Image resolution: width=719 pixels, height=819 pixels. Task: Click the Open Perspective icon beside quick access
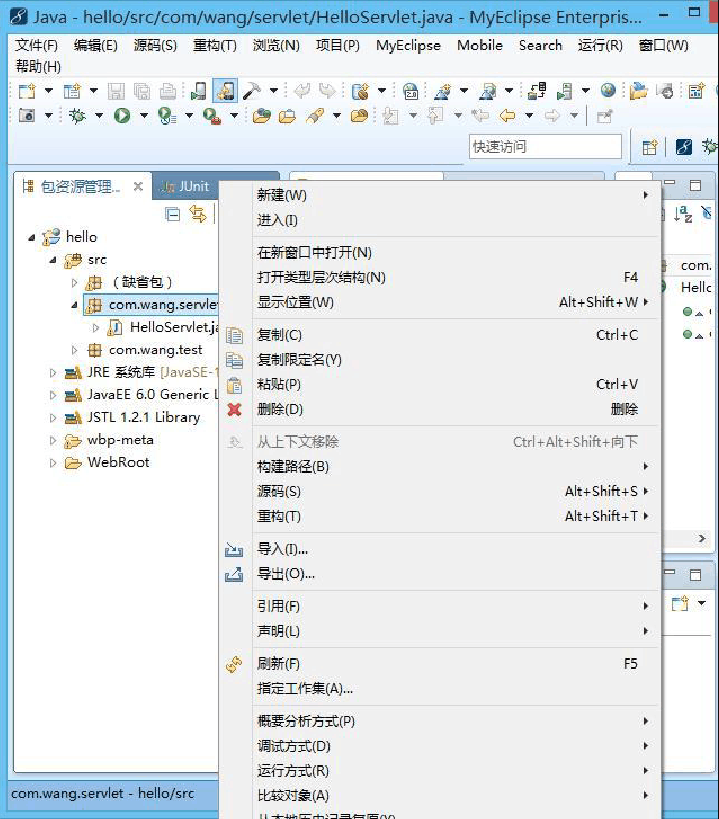[650, 147]
